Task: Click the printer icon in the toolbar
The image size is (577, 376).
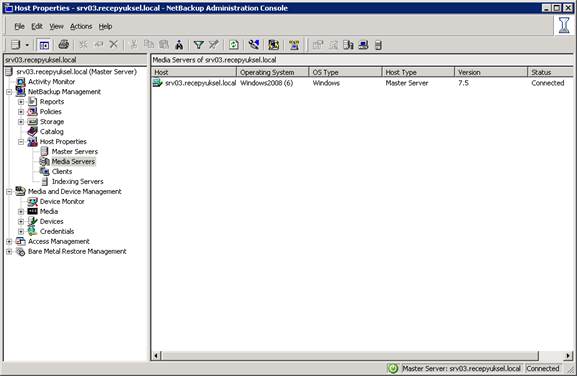Action: point(64,45)
